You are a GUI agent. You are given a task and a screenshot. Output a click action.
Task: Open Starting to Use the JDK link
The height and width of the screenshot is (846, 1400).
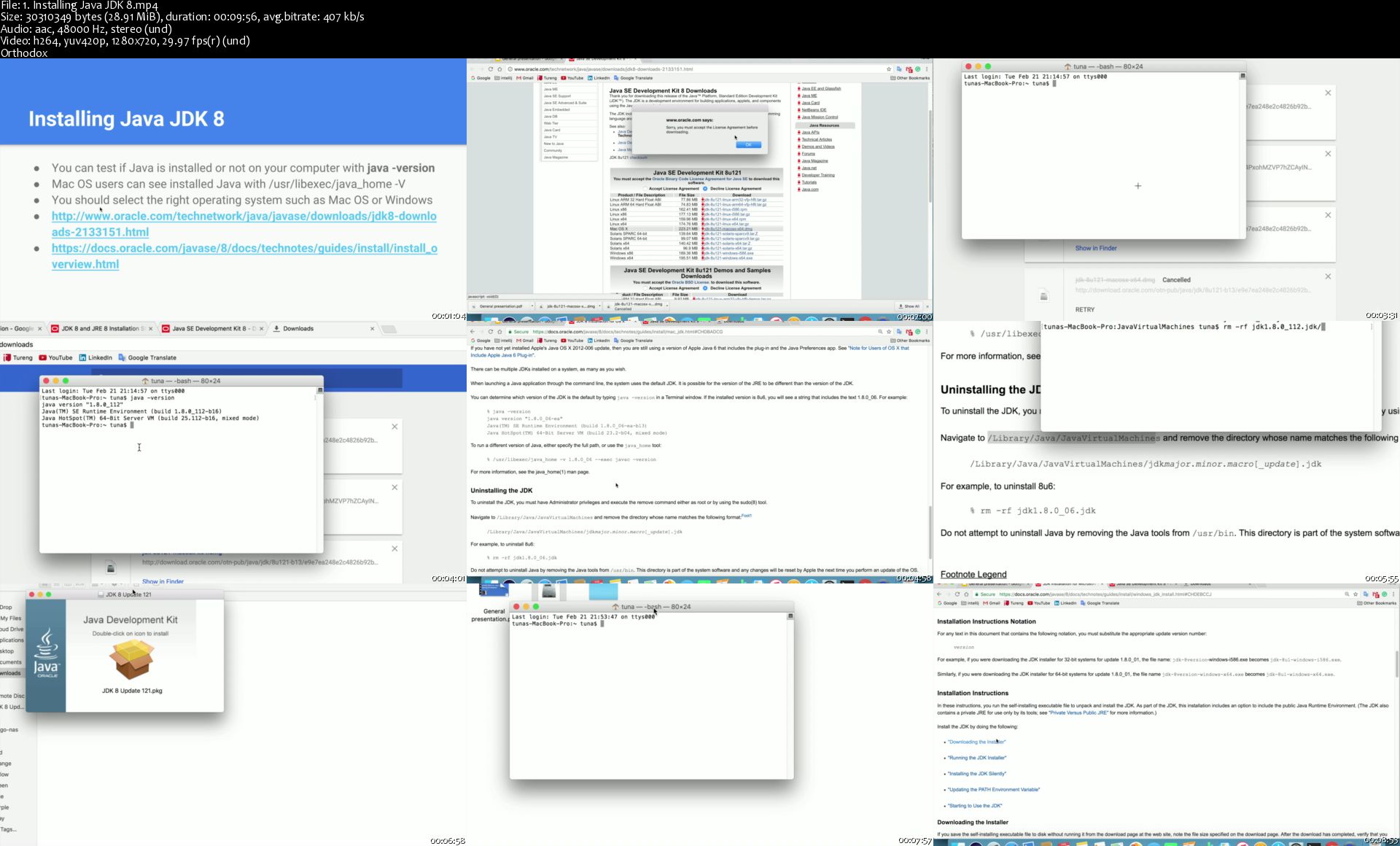point(975,806)
